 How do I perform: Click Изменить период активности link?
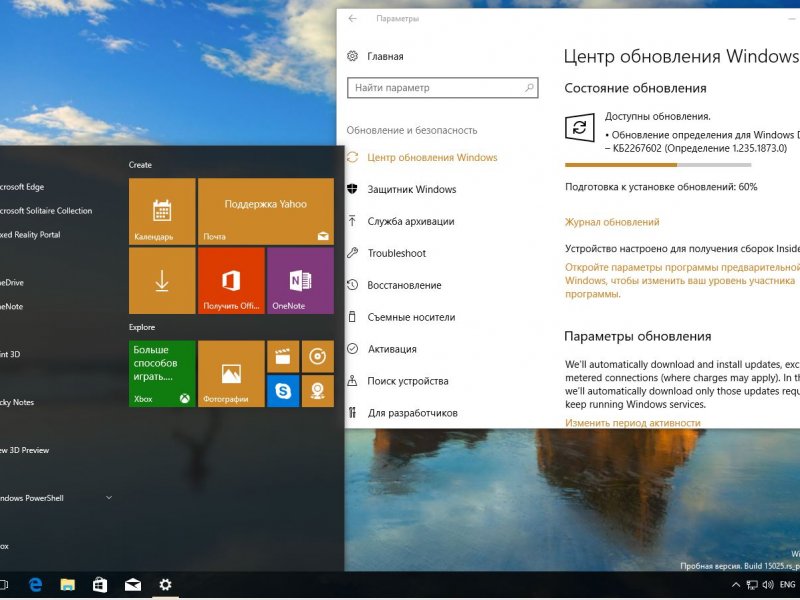point(633,423)
